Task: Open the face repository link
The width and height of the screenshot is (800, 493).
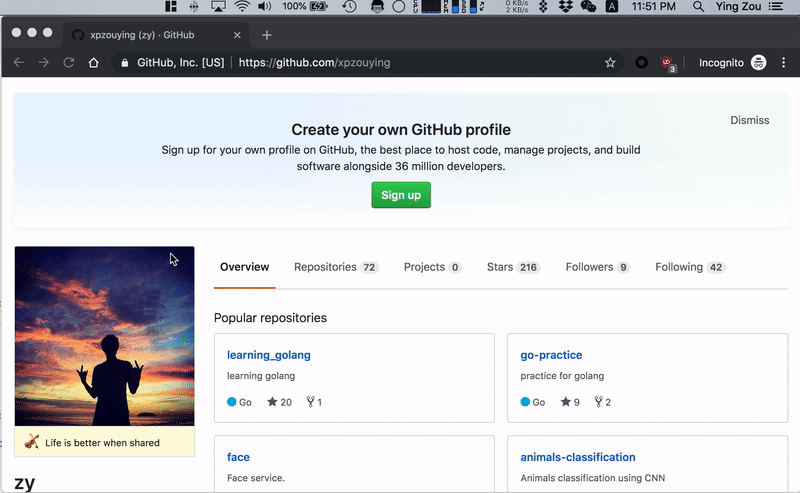Action: point(238,457)
